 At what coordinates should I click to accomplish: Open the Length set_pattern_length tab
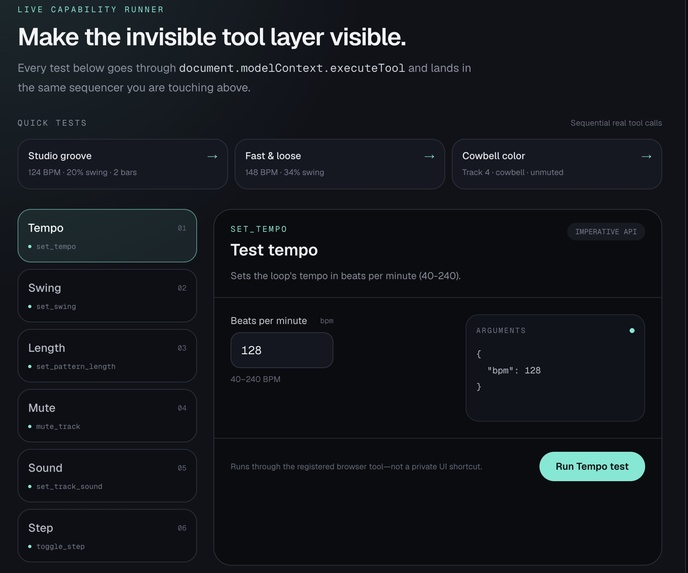(x=107, y=356)
